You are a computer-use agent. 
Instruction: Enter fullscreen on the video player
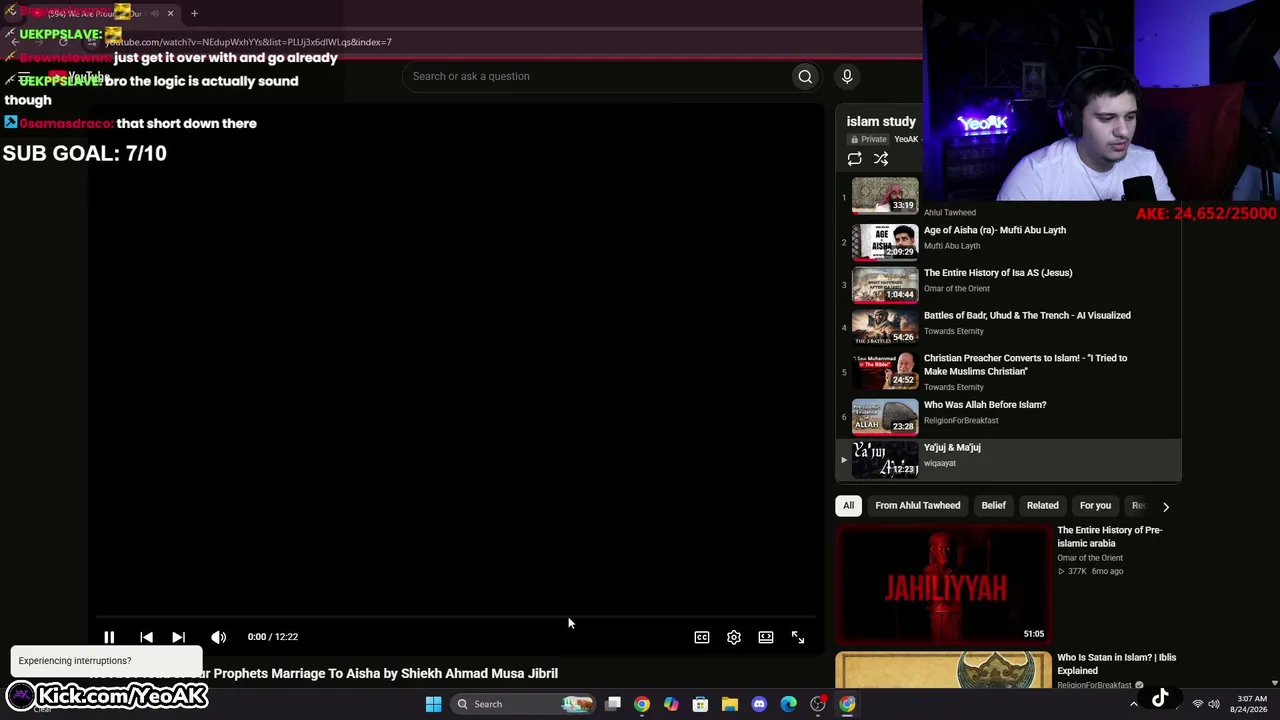click(798, 637)
